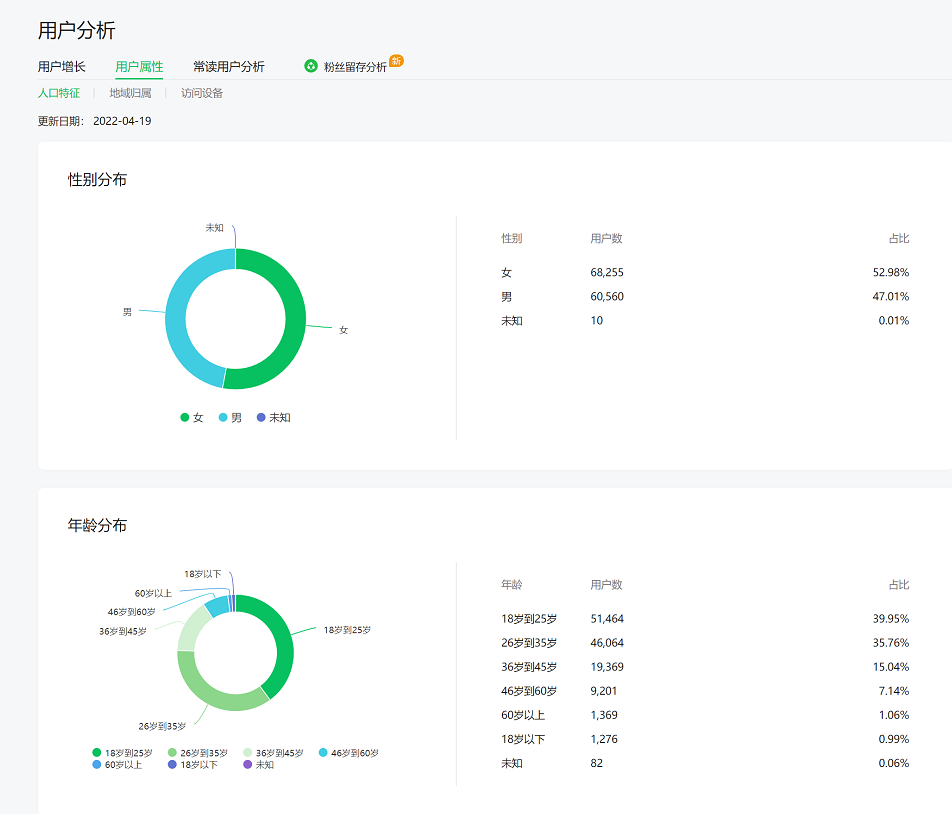Click the 性别分布 section title
The height and width of the screenshot is (814, 952).
pos(97,180)
